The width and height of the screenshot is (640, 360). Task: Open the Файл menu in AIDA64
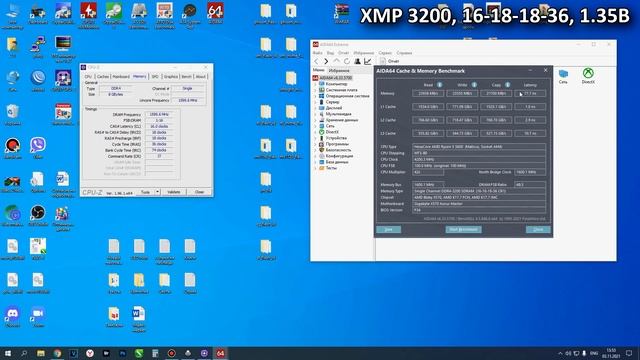tap(318, 53)
